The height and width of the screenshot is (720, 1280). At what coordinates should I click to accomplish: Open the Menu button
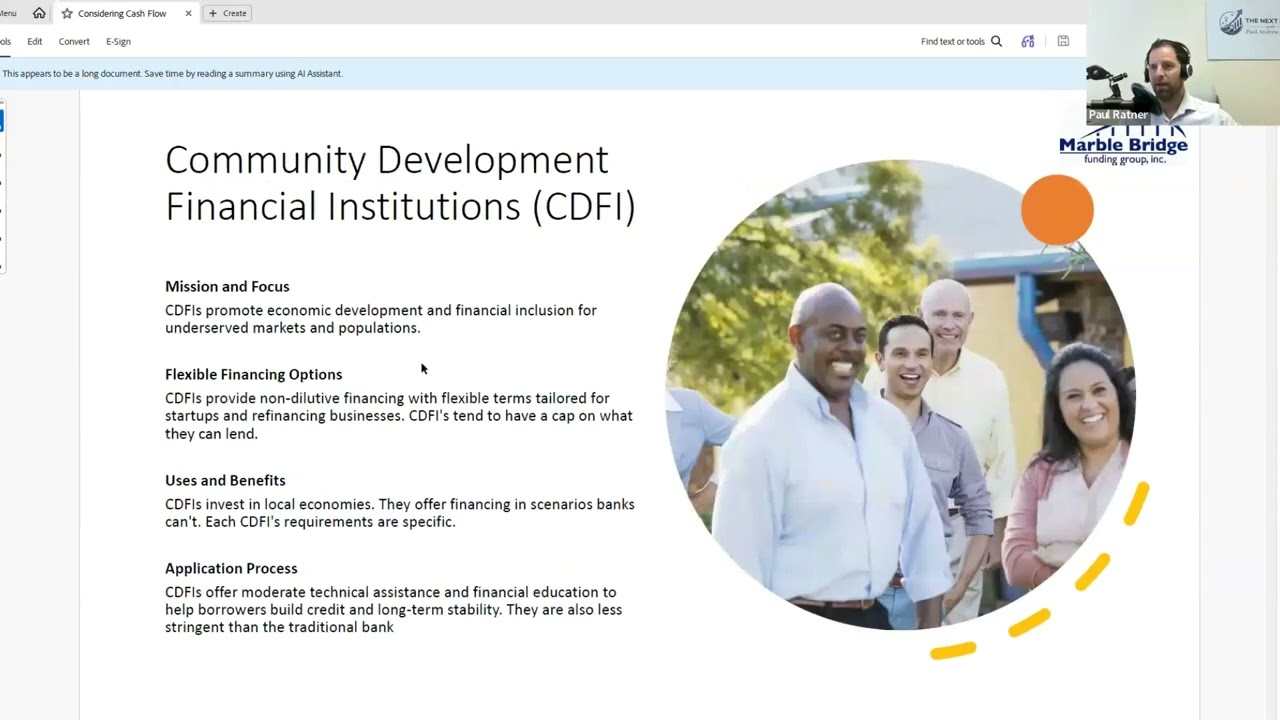(x=7, y=13)
